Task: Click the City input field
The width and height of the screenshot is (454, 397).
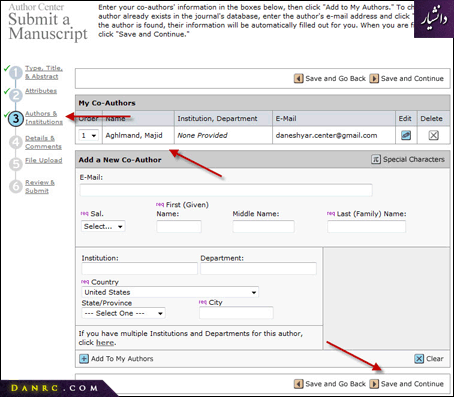Action: (x=236, y=313)
